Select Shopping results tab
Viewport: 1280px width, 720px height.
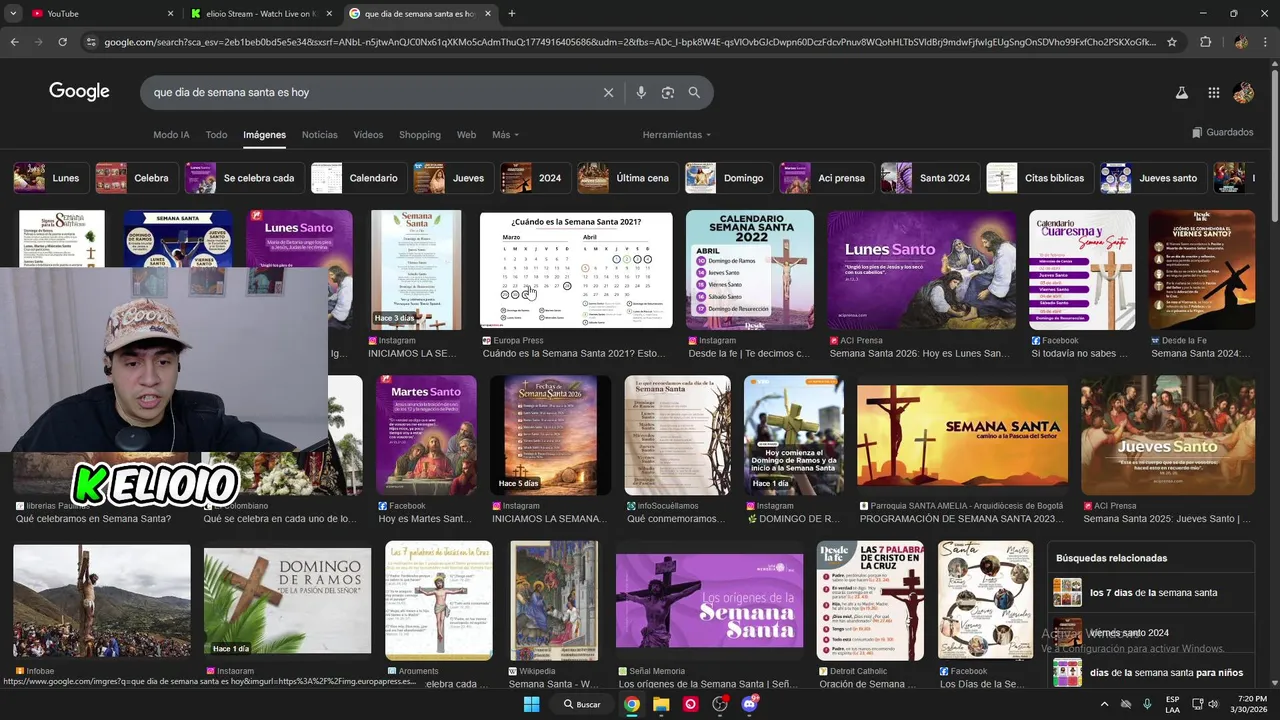(420, 135)
